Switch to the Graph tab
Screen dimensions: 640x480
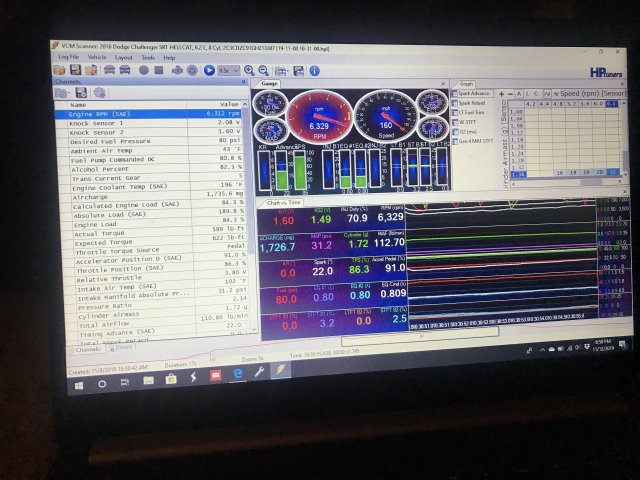pyautogui.click(x=466, y=84)
